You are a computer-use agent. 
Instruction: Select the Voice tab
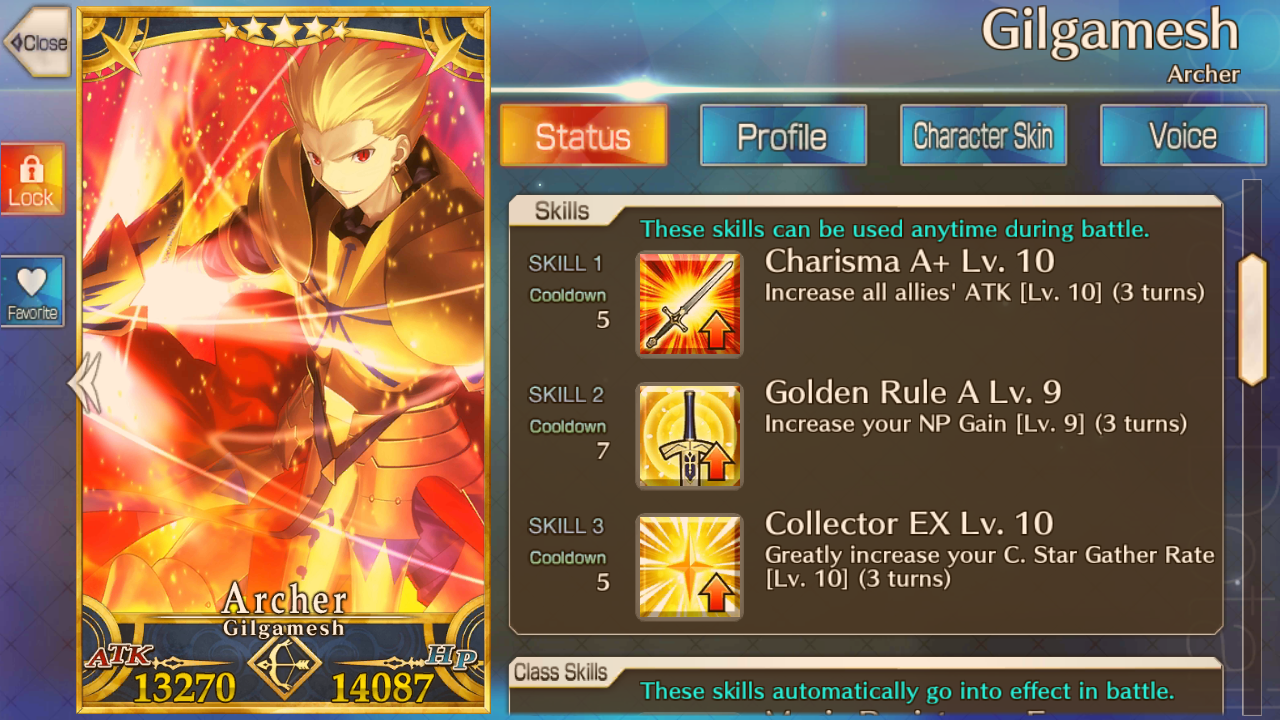coord(1183,136)
